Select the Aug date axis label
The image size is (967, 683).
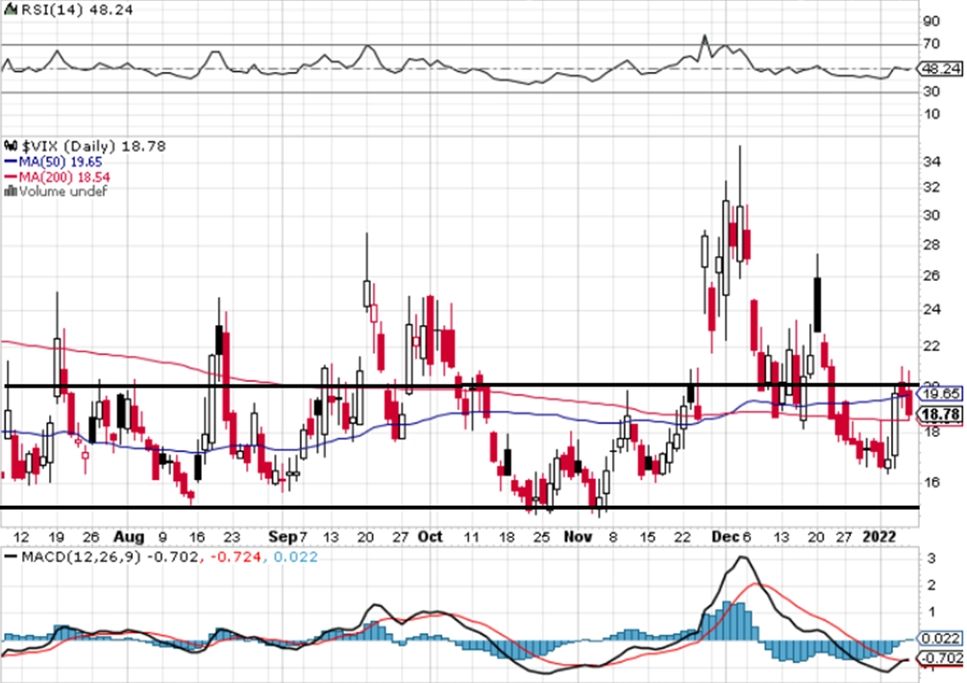[x=129, y=537]
